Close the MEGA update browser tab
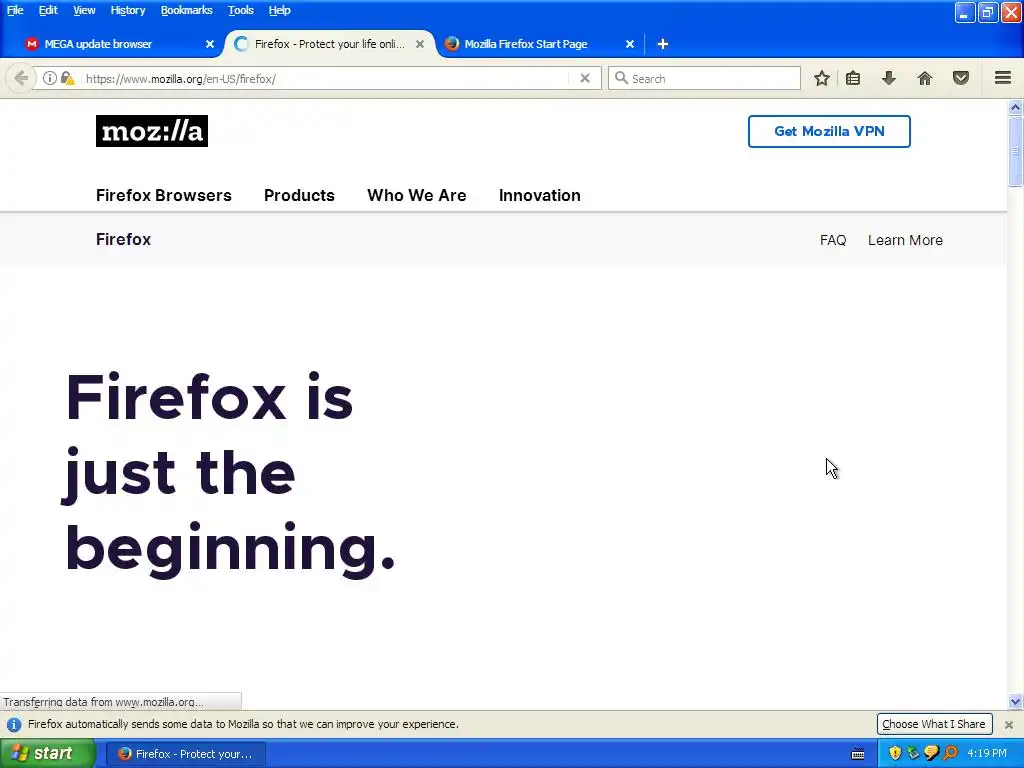This screenshot has width=1024, height=768. pyautogui.click(x=210, y=44)
